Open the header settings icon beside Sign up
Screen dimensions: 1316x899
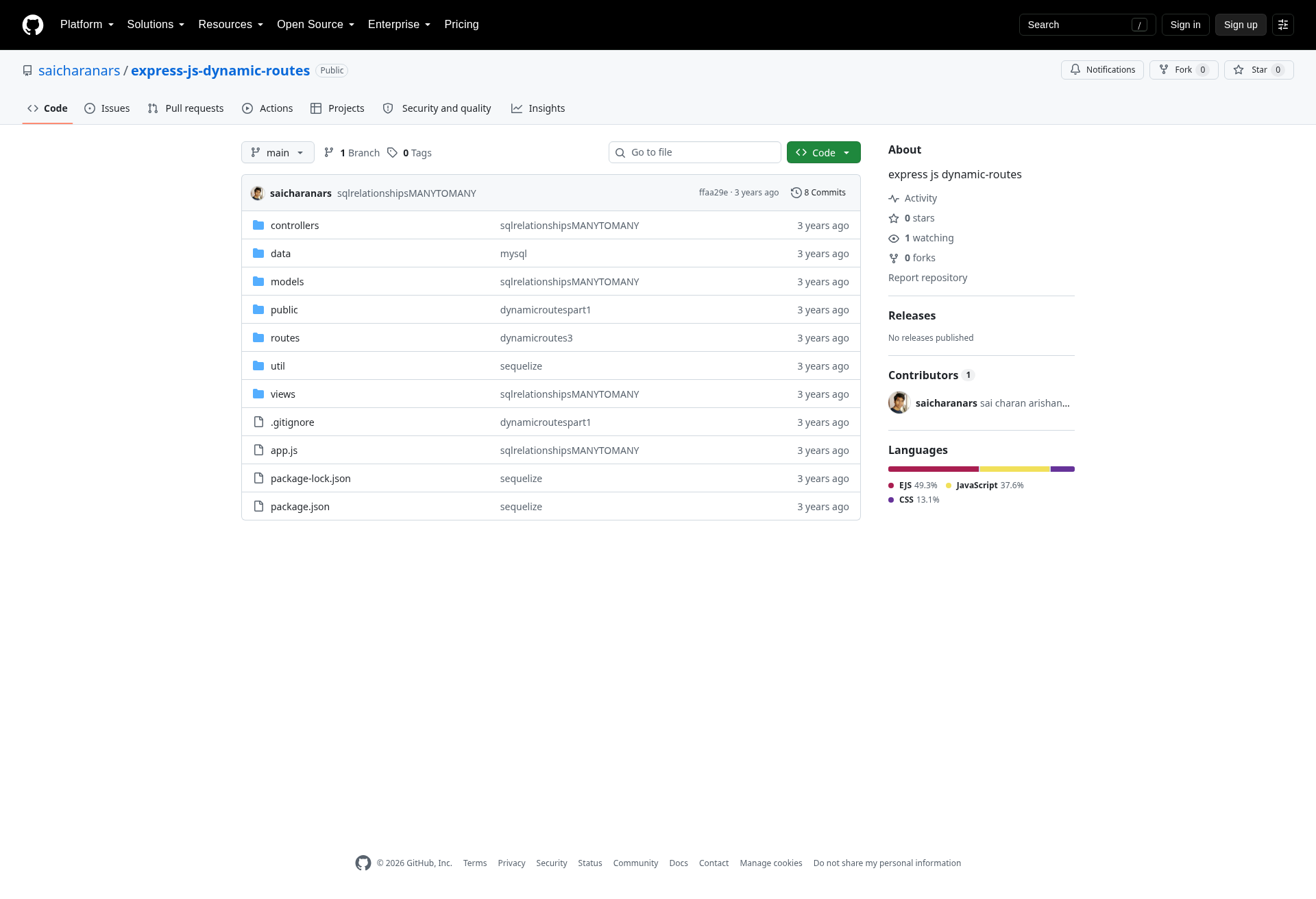click(1283, 25)
